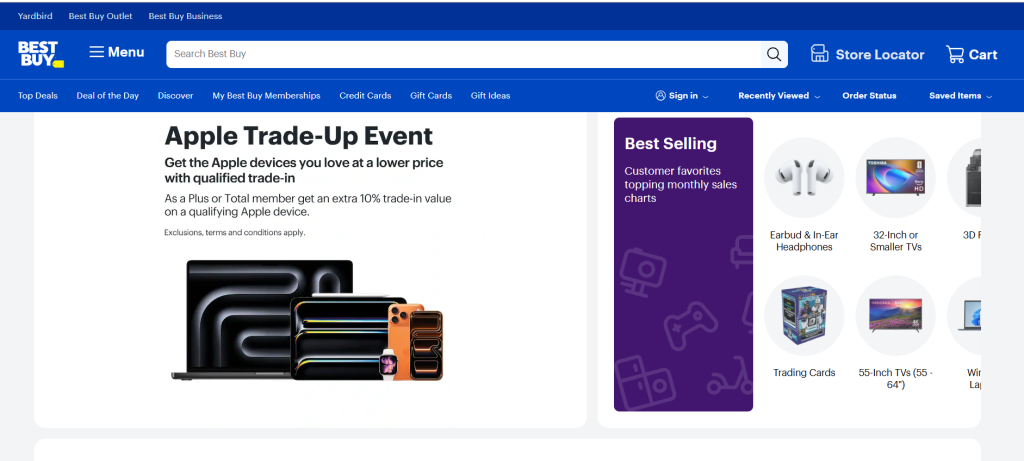
Task: Click the Apple devices promo image
Action: click(307, 320)
